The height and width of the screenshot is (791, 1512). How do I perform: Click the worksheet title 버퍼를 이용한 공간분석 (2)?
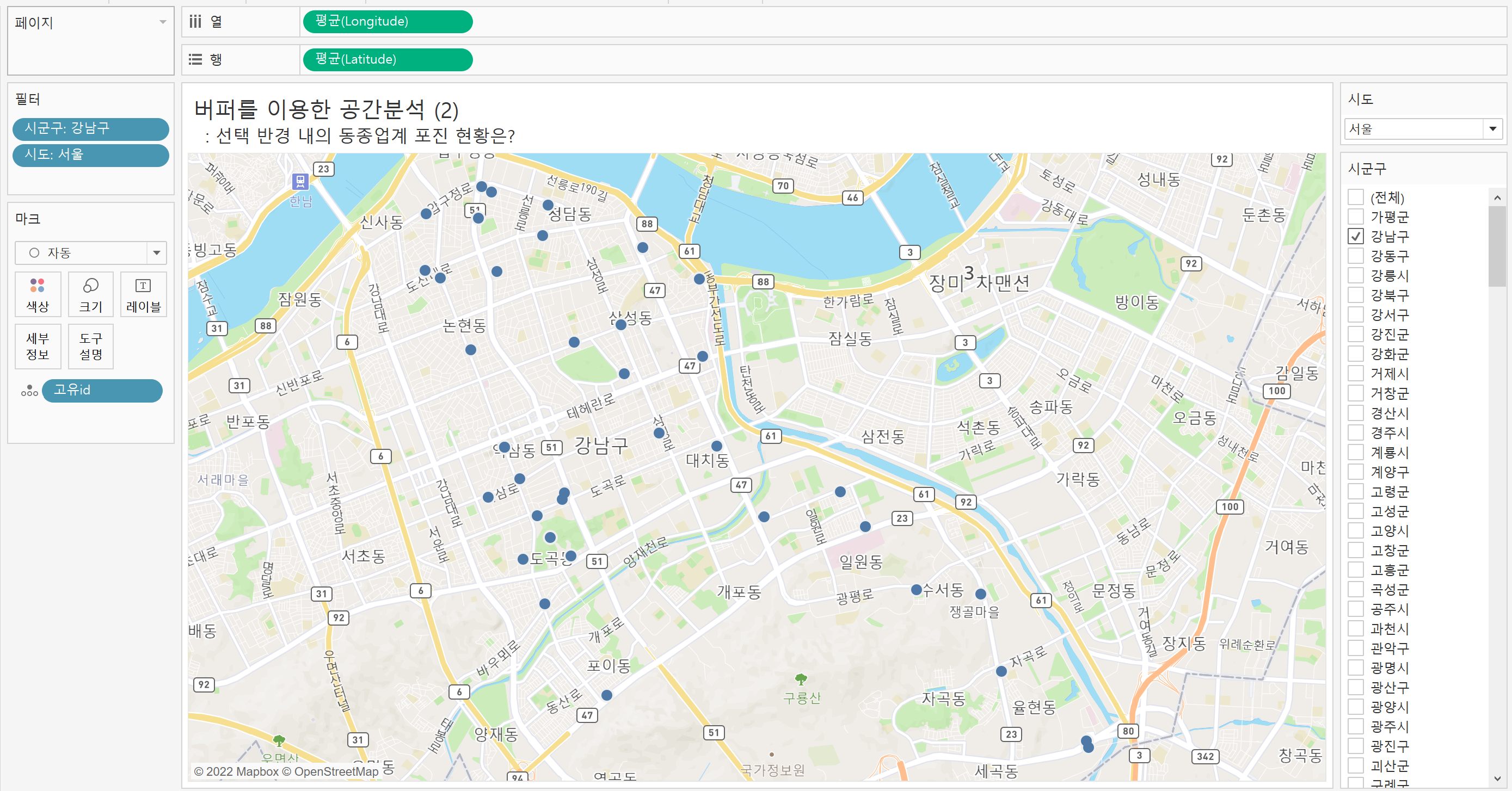point(327,109)
